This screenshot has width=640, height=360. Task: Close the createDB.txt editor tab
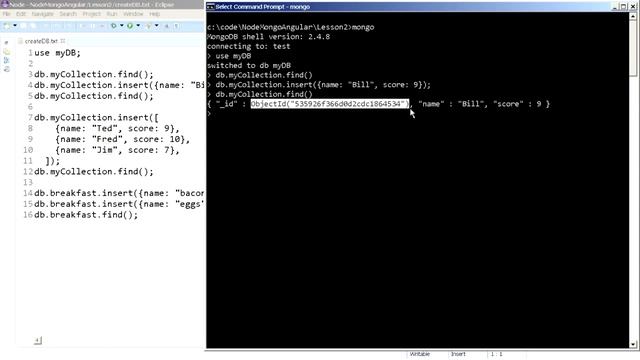[x=63, y=41]
